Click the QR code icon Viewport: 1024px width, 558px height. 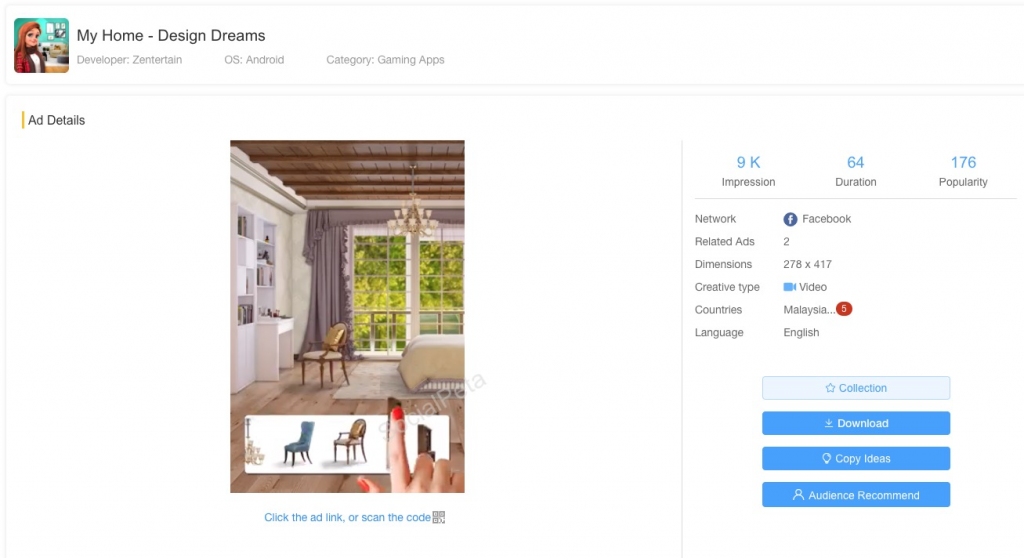(x=439, y=517)
